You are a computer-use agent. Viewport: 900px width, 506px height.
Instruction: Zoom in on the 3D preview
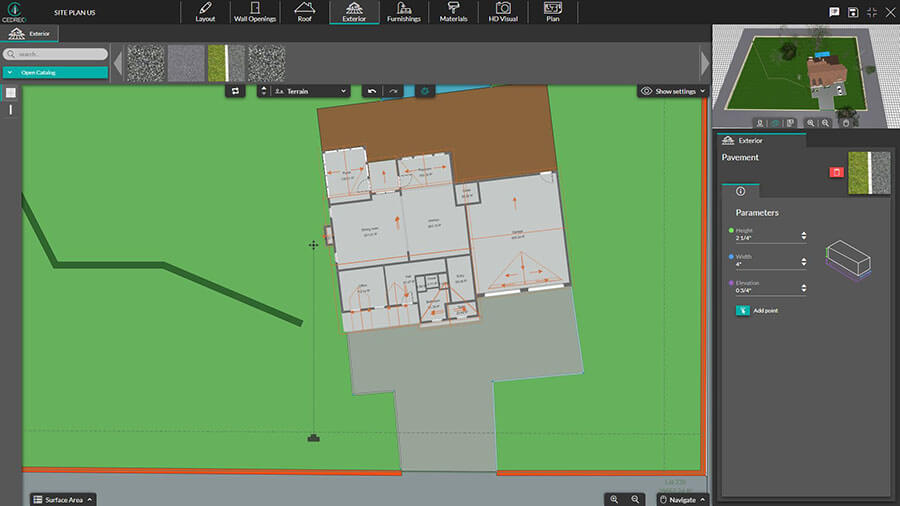(x=808, y=123)
